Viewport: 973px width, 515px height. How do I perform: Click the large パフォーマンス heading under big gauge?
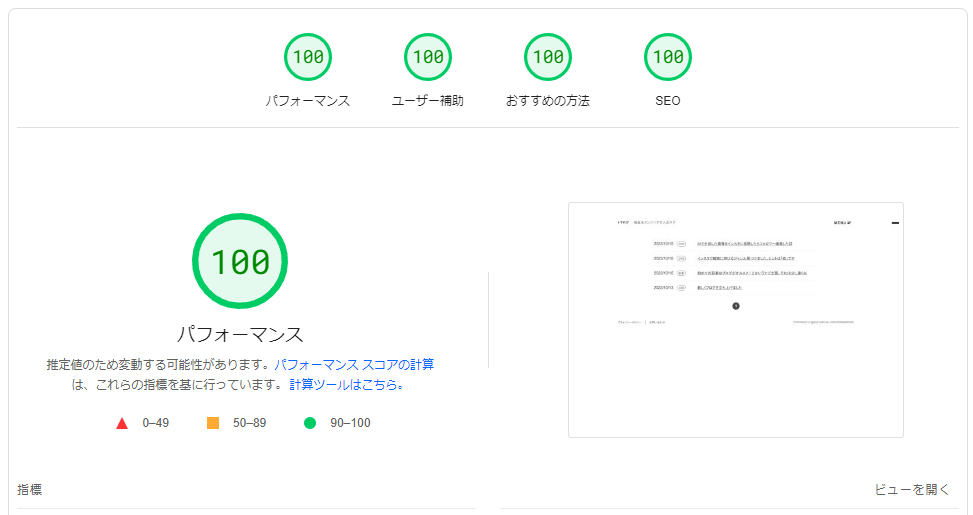click(x=240, y=334)
